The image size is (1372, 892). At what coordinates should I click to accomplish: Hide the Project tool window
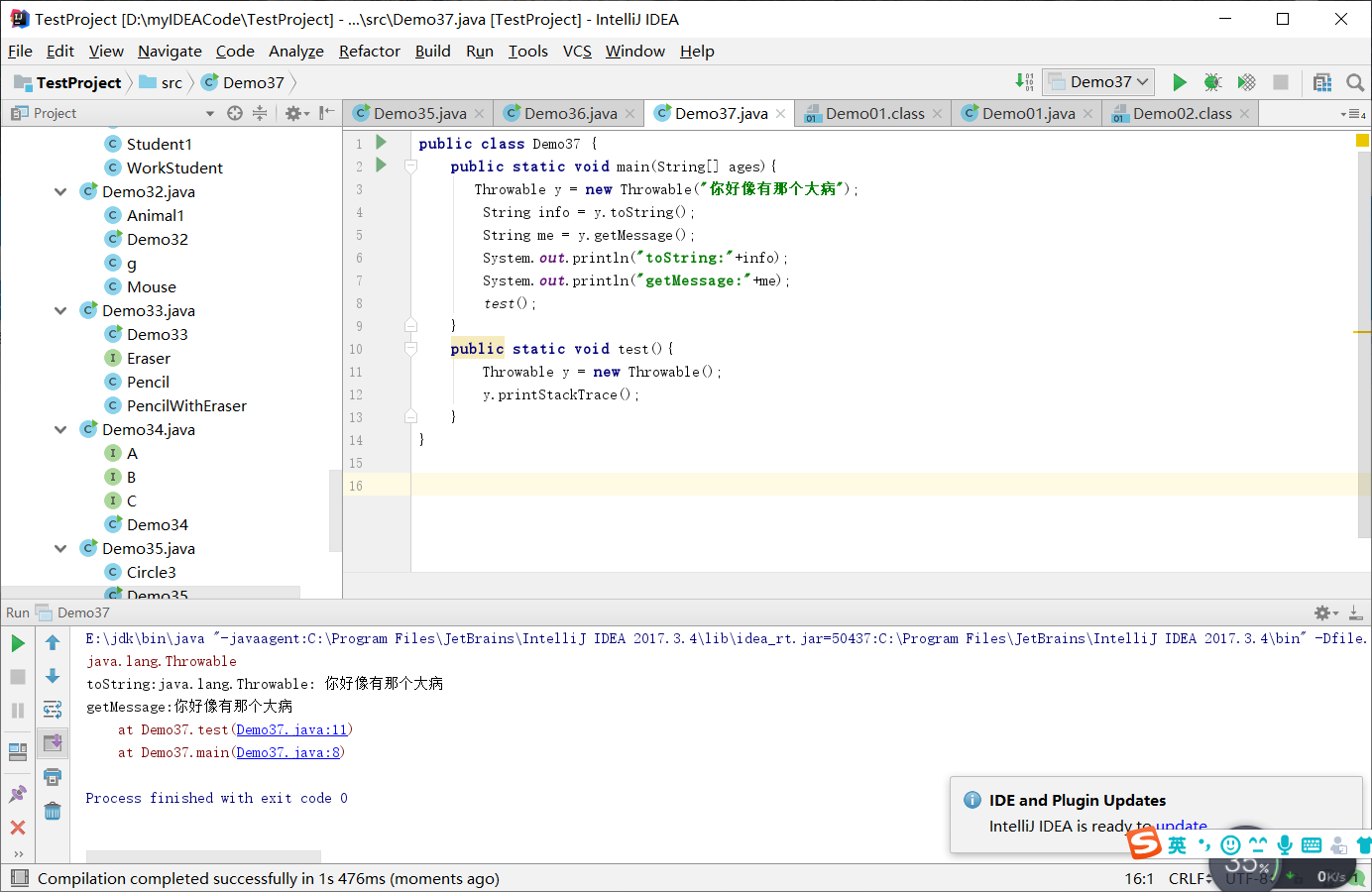pyautogui.click(x=327, y=113)
